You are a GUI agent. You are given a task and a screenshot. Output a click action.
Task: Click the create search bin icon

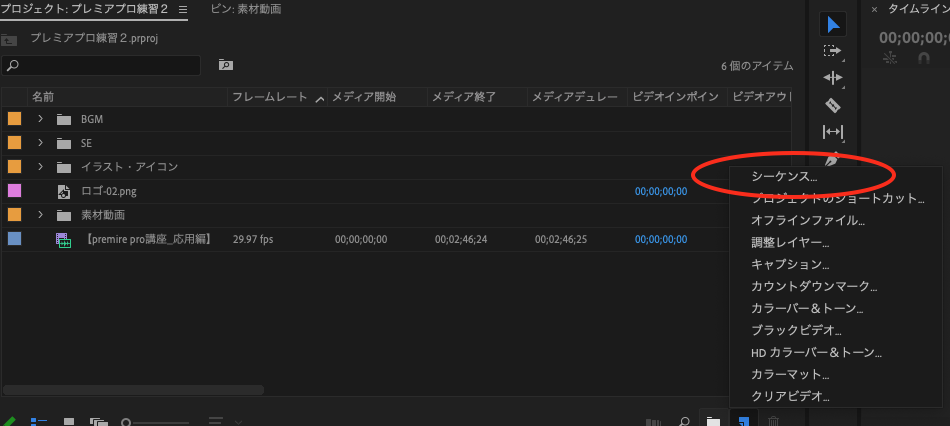226,65
